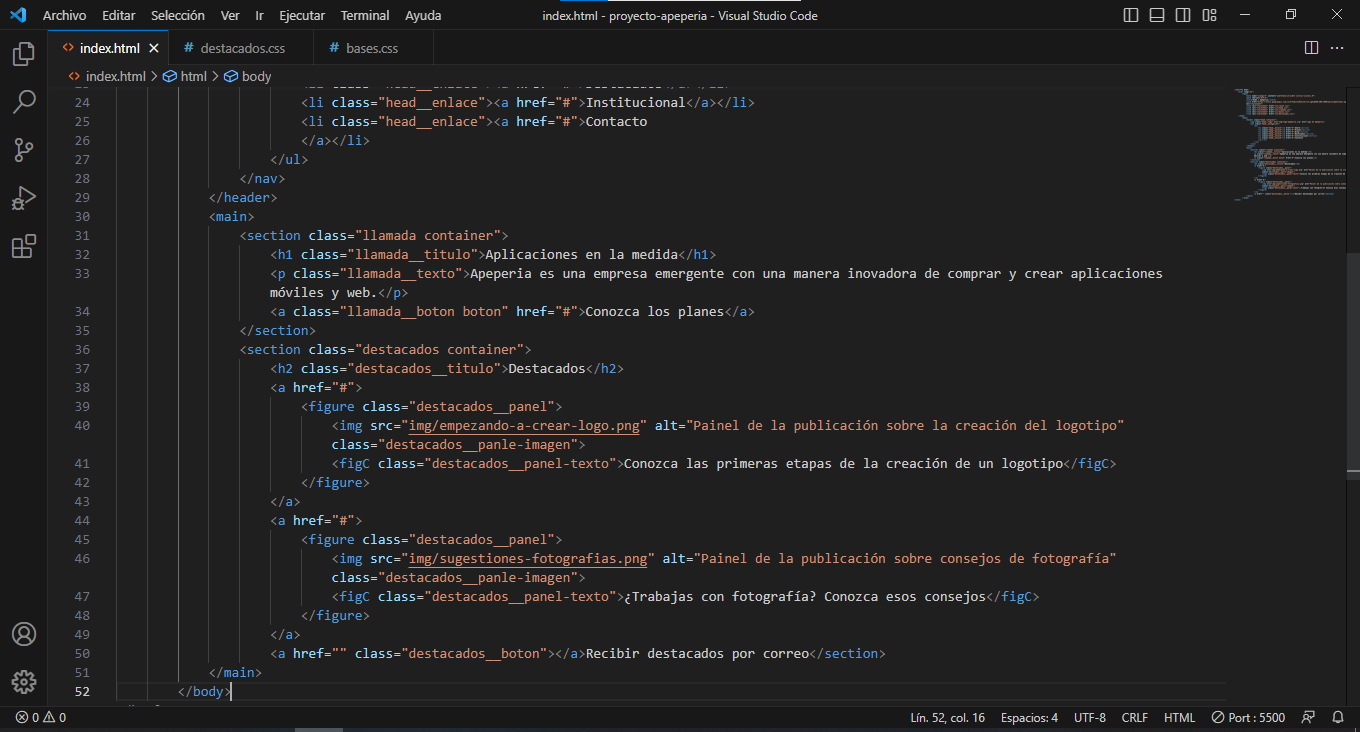This screenshot has height=732, width=1360.
Task: Click the "Destacados" heading text on line 37
Action: pyautogui.click(x=547, y=368)
